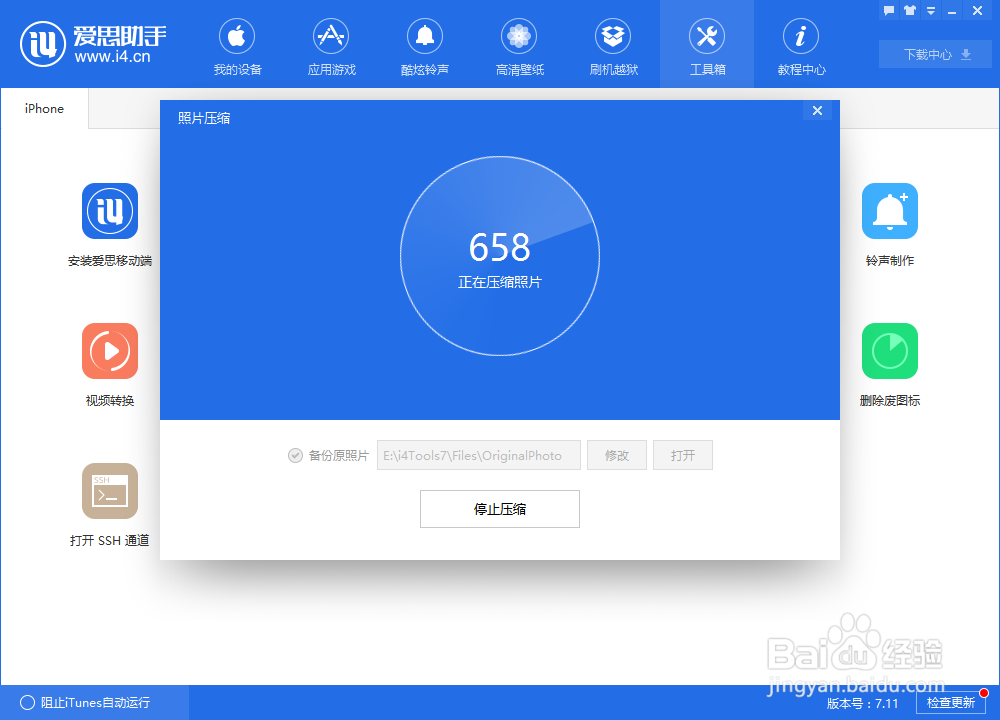Open the feedback chat icon in titlebar

(889, 10)
